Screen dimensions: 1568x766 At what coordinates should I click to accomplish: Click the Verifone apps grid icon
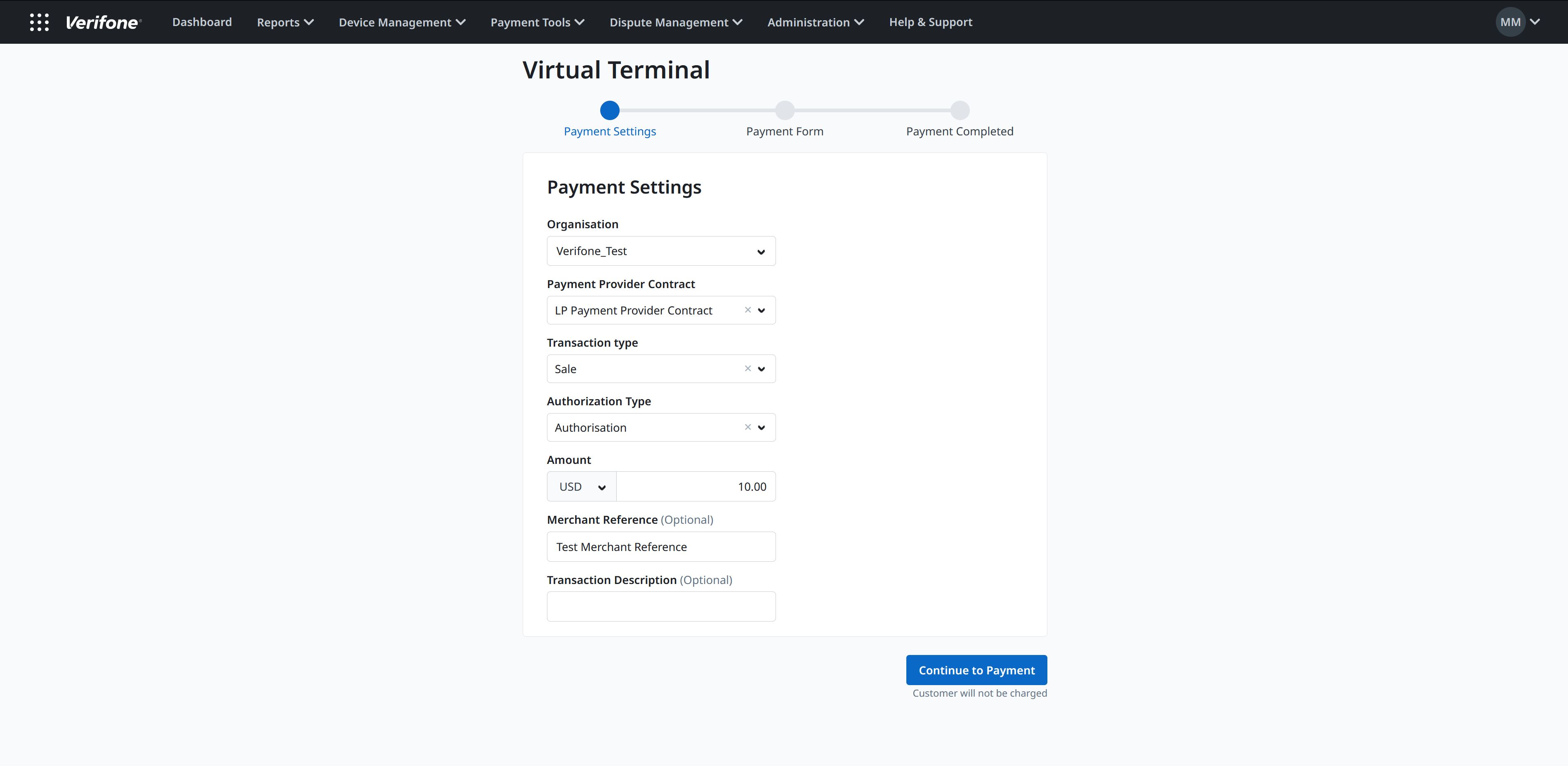[x=39, y=22]
